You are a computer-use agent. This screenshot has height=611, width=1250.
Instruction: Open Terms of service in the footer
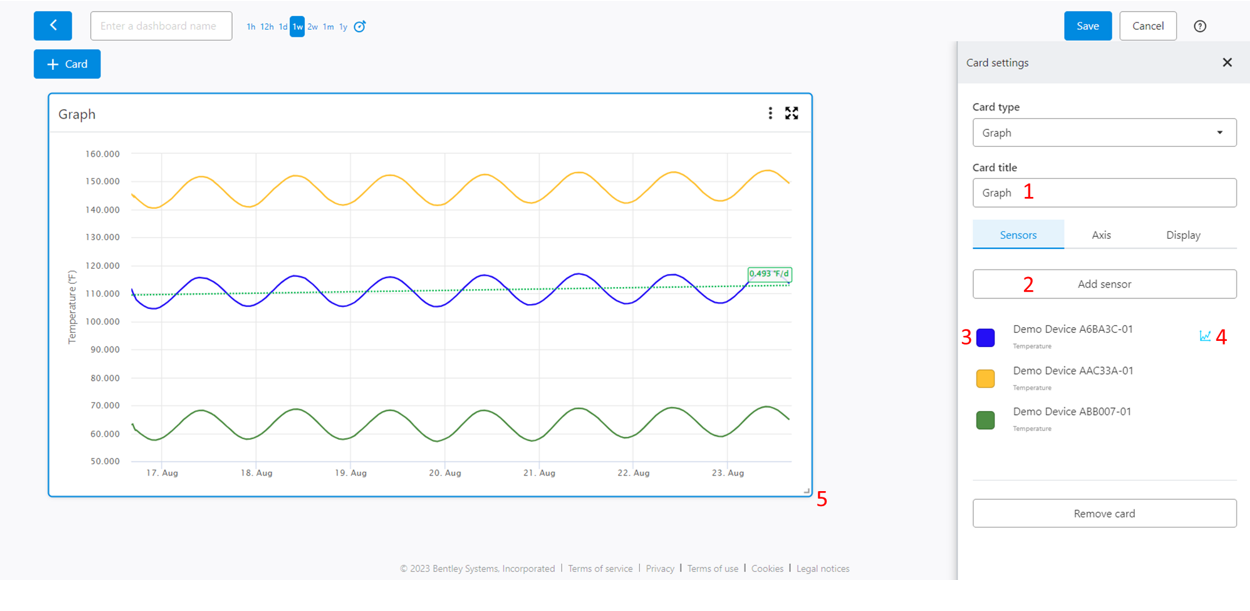600,568
